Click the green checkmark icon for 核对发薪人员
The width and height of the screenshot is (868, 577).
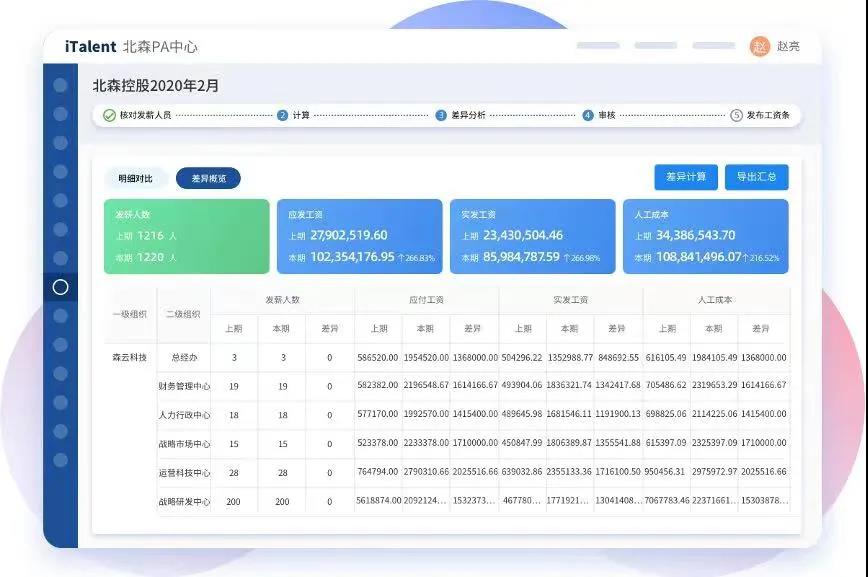pyautogui.click(x=109, y=115)
